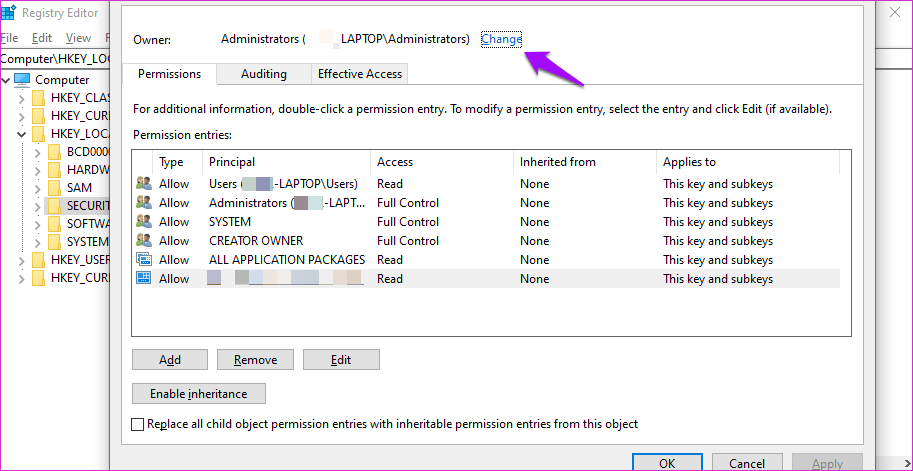Click the ALL APPLICATION PACKAGES entry icon
The image size is (913, 471).
click(x=143, y=260)
